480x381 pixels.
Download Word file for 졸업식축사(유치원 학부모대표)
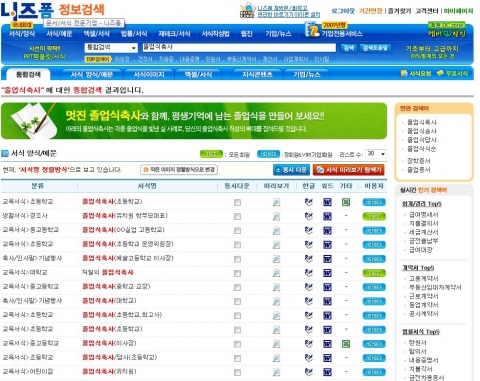point(327,216)
